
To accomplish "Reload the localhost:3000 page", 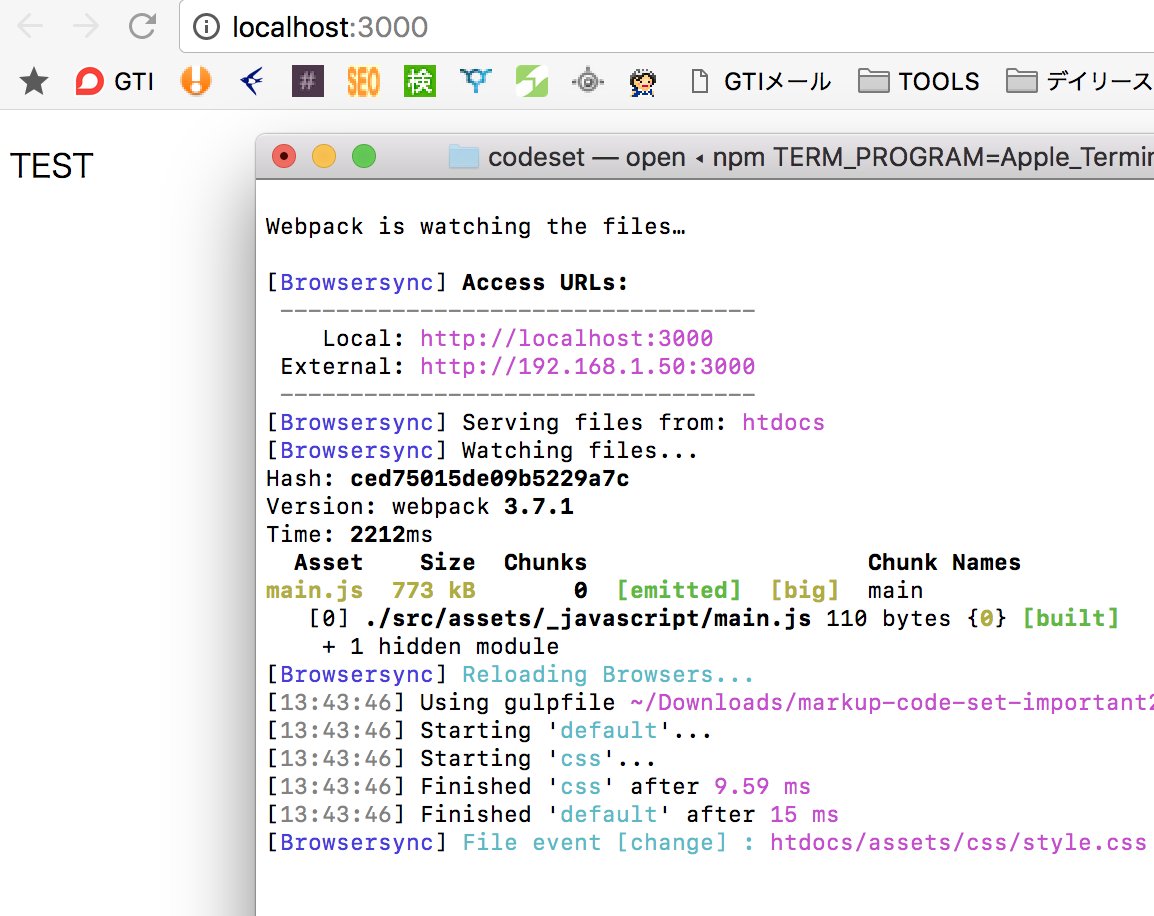I will [x=142, y=26].
